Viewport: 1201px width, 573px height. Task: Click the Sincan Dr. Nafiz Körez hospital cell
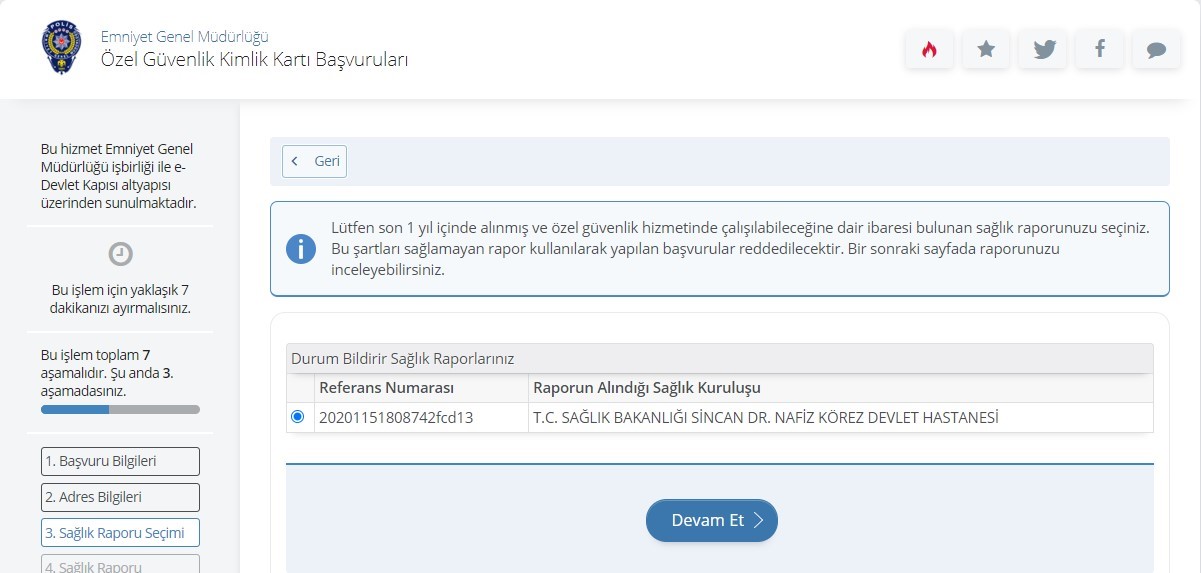(x=766, y=418)
